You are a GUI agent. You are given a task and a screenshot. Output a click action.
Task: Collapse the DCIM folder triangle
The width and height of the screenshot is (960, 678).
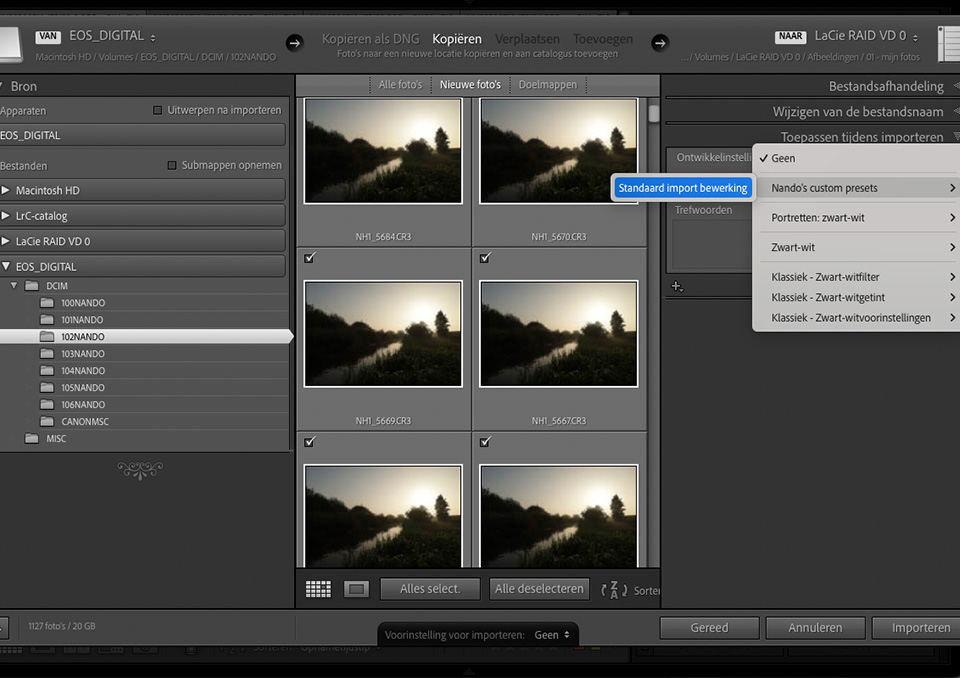[14, 286]
